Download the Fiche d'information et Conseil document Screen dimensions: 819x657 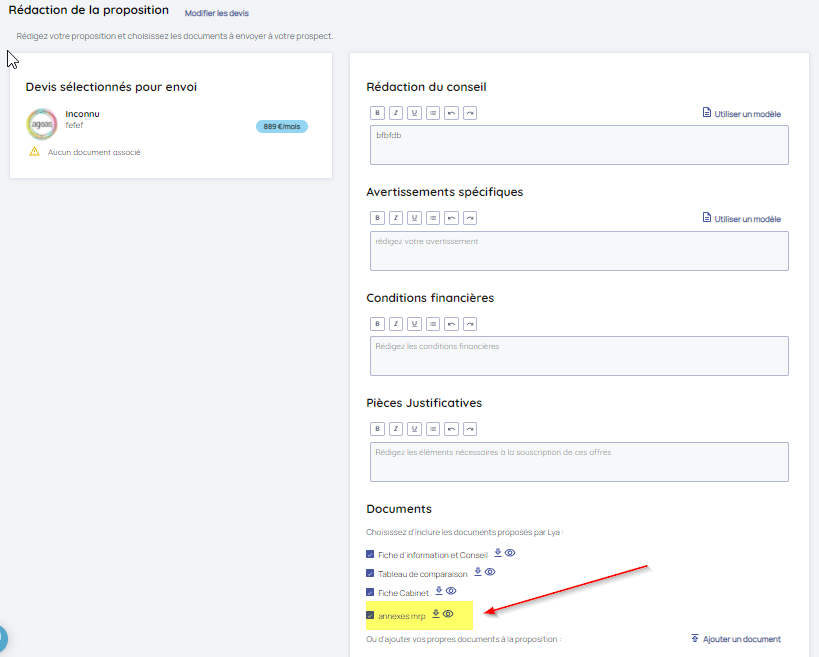coord(498,553)
